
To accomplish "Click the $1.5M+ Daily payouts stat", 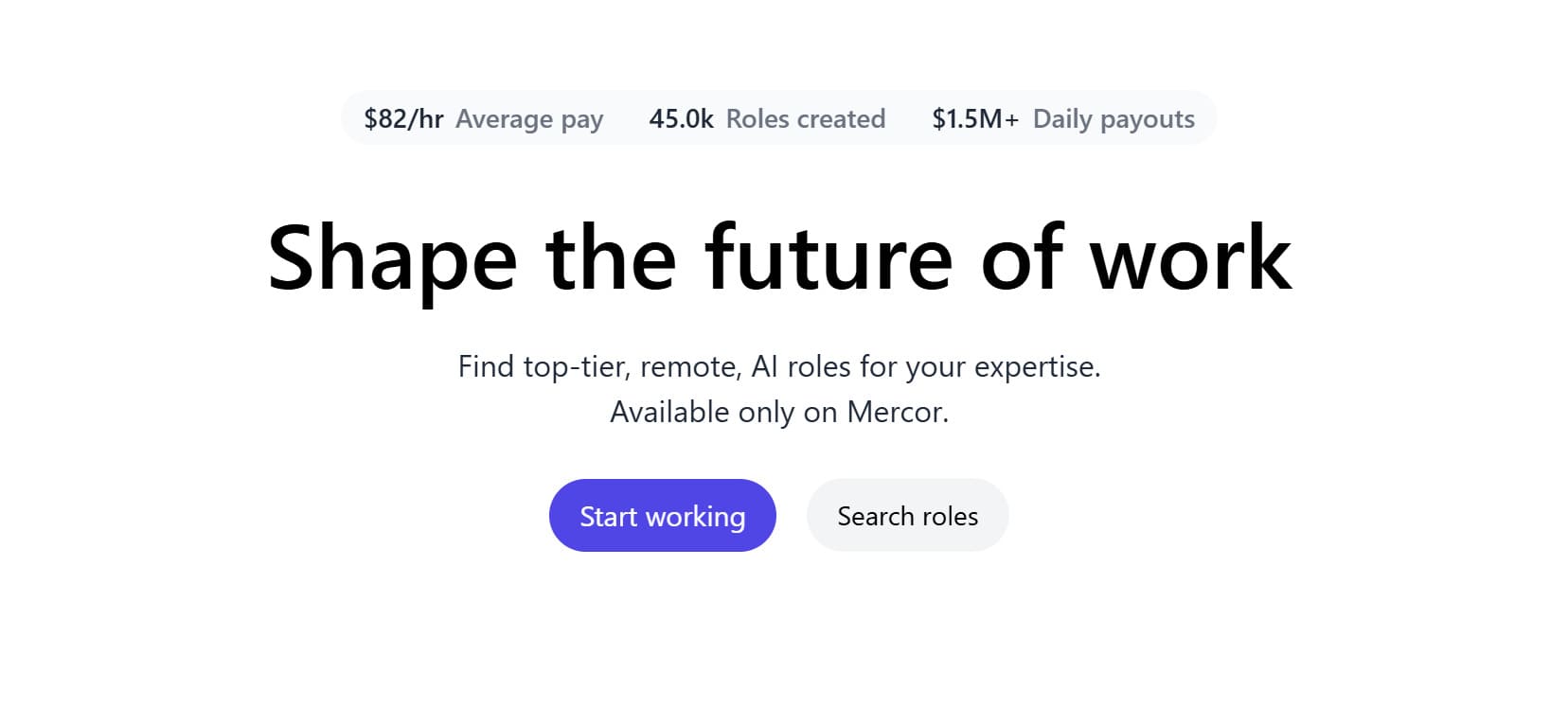I will coord(1063,118).
